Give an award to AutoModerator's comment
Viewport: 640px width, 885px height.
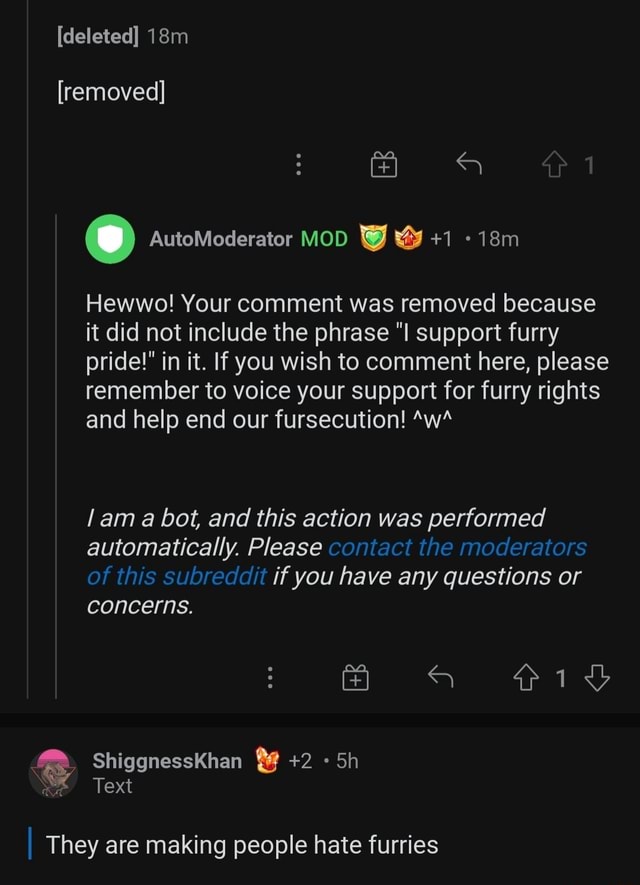(357, 676)
